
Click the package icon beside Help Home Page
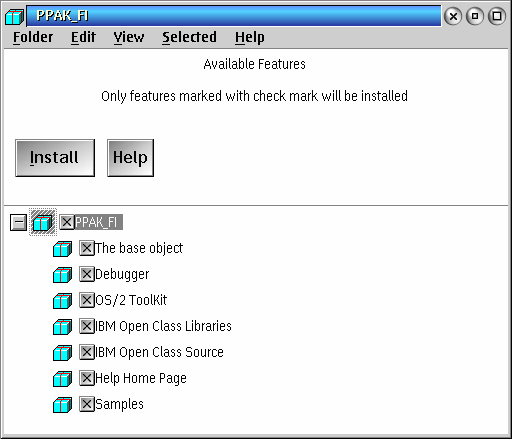[x=62, y=379]
